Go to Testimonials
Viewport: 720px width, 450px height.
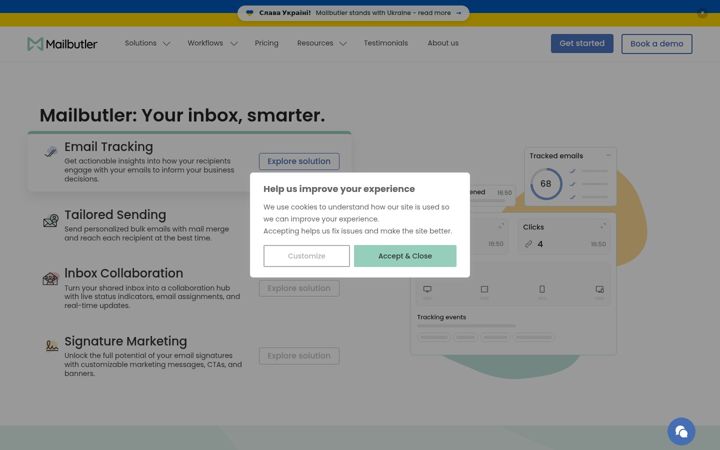tap(386, 43)
